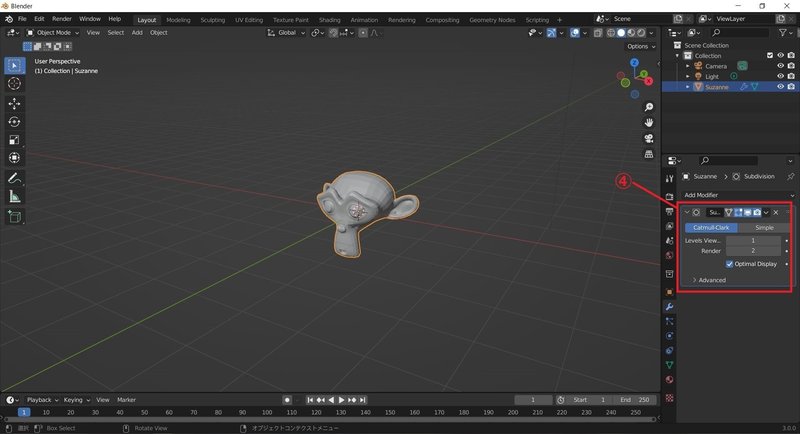Viewport: 800px width, 434px height.
Task: Click the End frame field
Action: 635,400
